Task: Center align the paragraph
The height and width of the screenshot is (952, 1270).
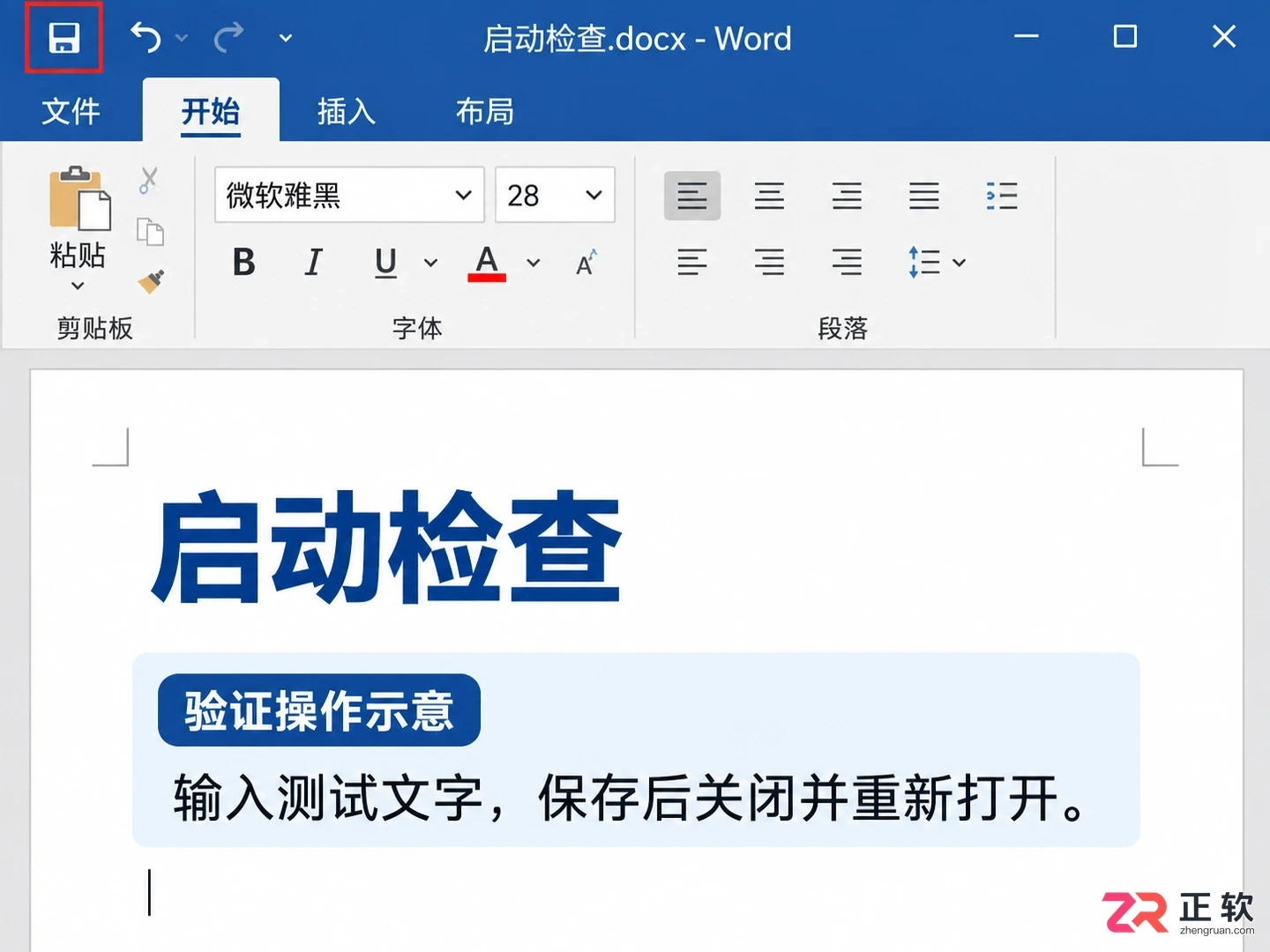Action: 769,196
